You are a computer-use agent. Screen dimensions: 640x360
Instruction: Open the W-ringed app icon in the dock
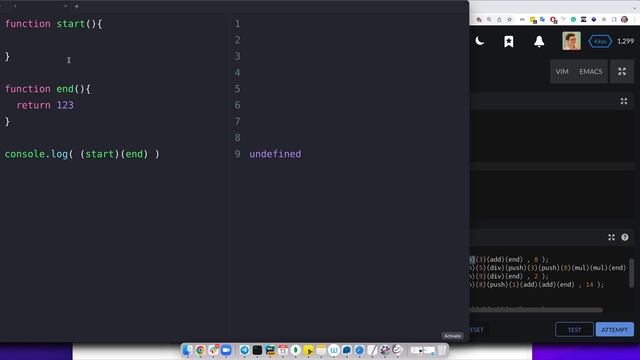[x=334, y=350]
